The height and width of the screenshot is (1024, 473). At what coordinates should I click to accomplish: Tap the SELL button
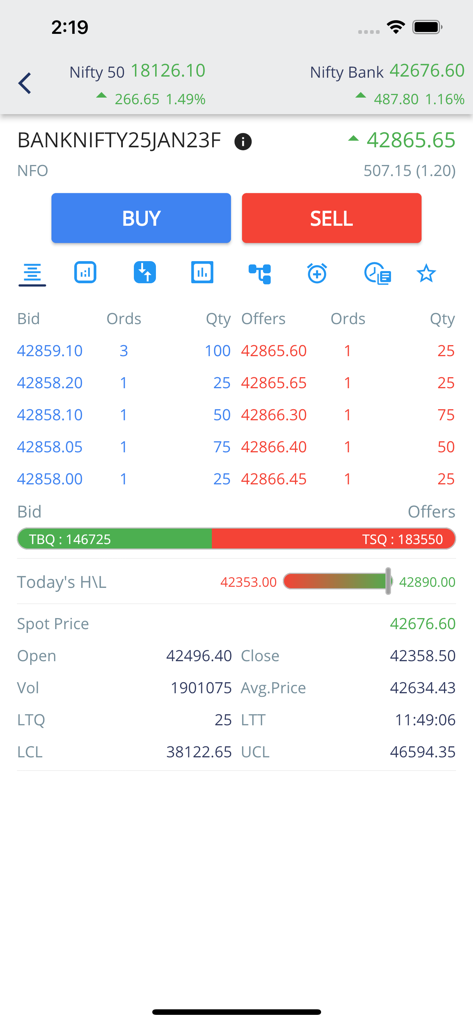[x=331, y=218]
